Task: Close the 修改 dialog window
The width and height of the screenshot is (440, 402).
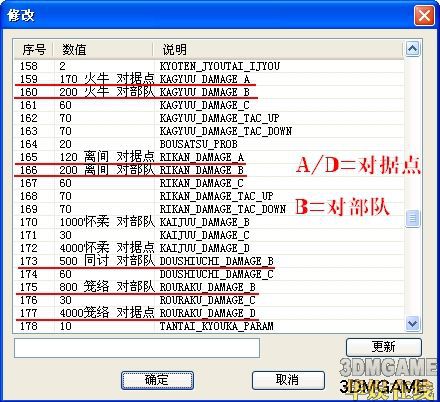Action: pos(424,15)
